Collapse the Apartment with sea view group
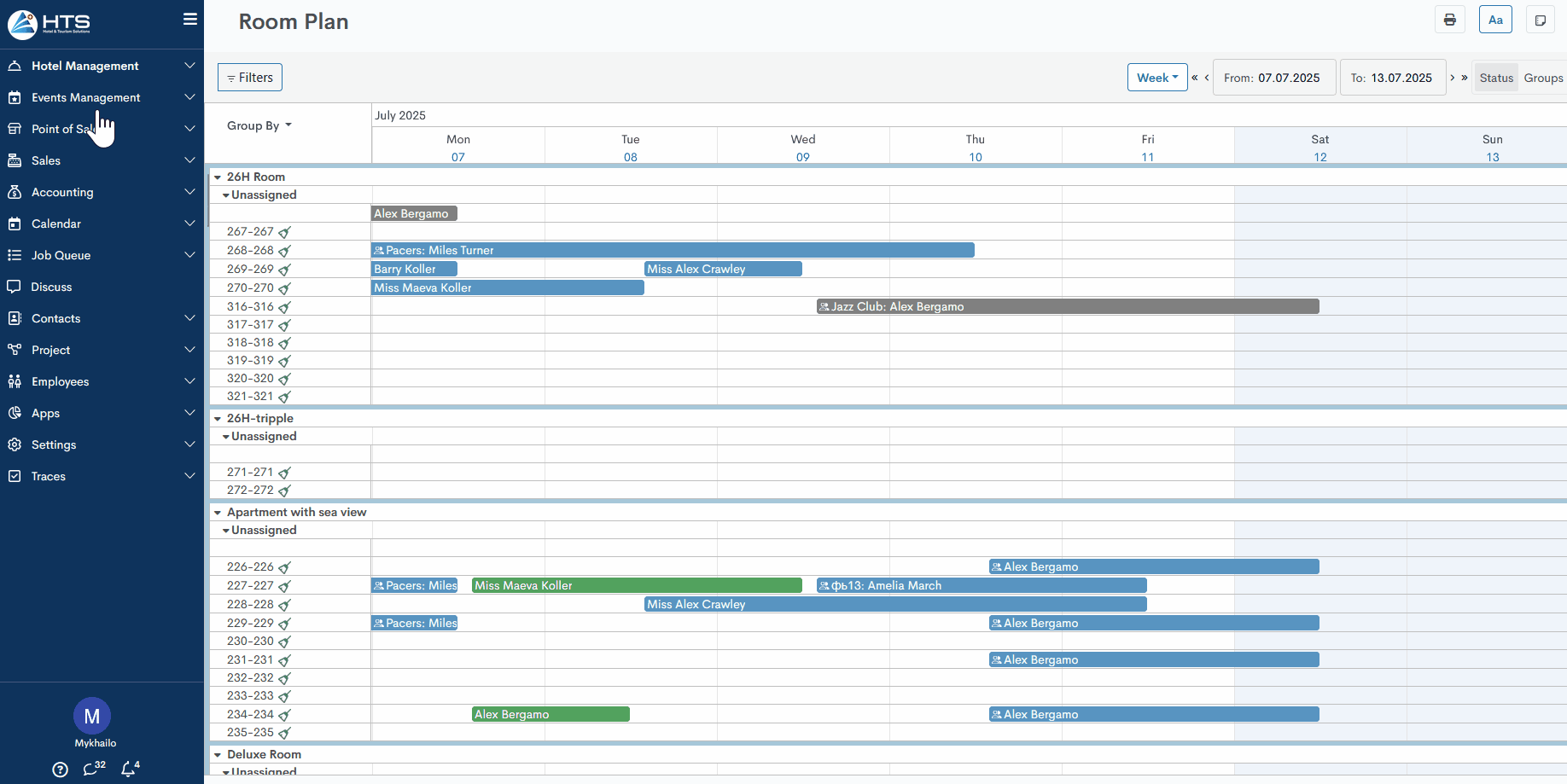Screen dimensions: 1567x784 click(x=218, y=513)
